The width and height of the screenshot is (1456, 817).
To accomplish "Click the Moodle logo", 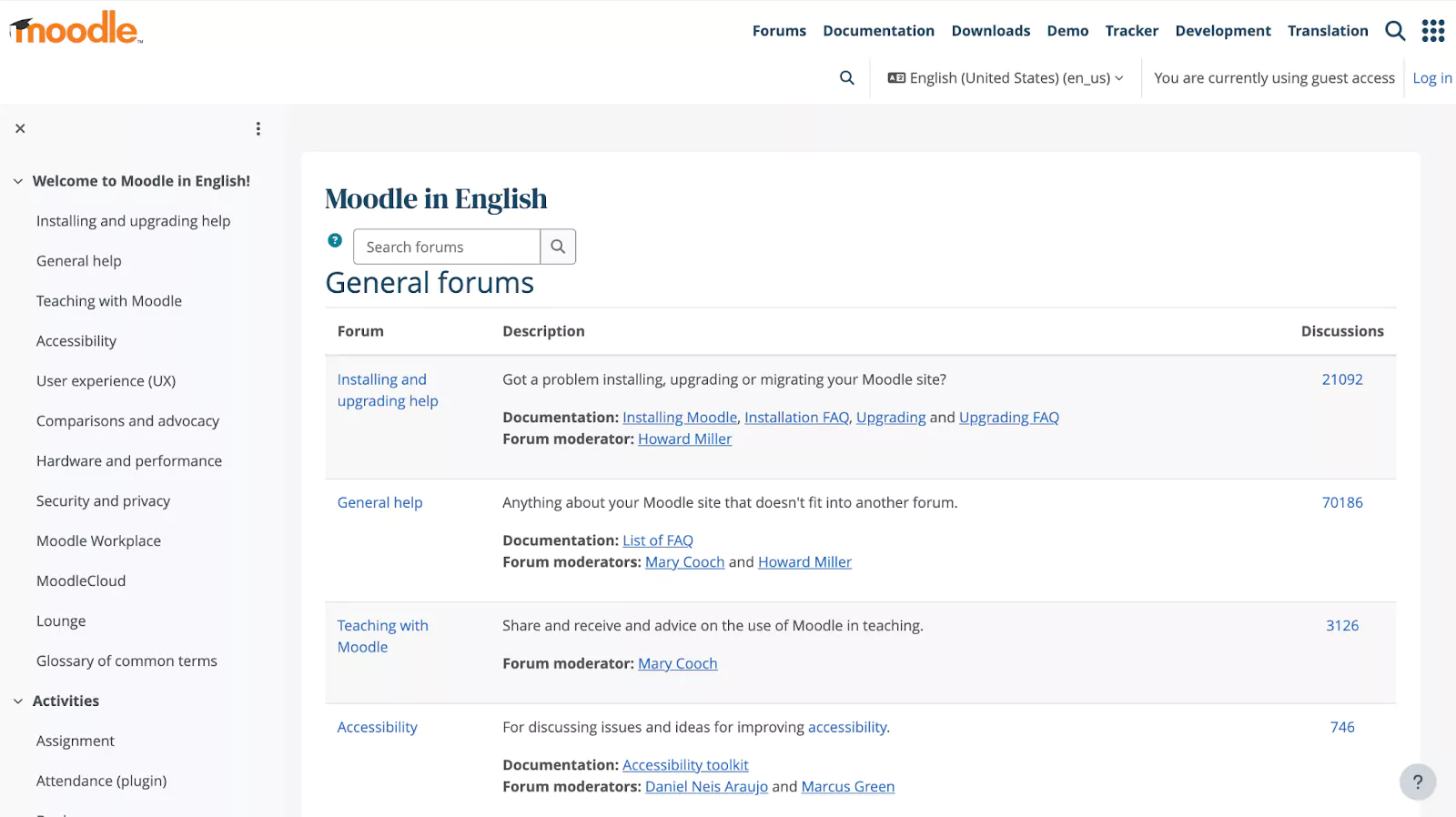I will point(76,28).
